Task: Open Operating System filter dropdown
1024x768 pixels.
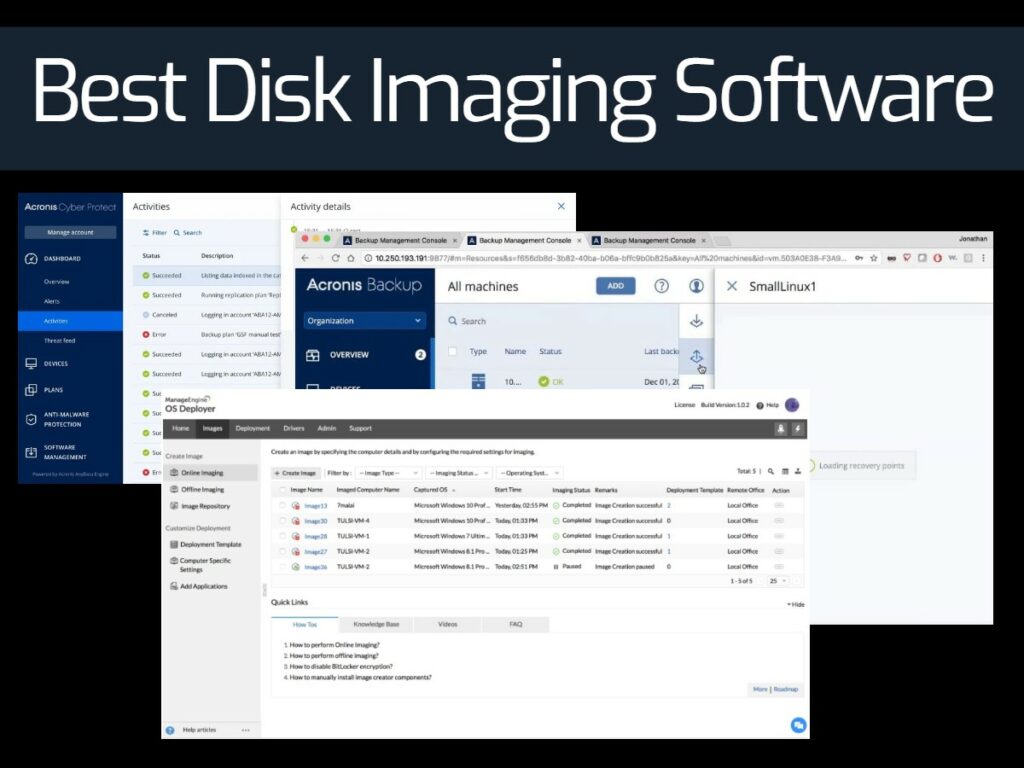Action: (x=529, y=473)
